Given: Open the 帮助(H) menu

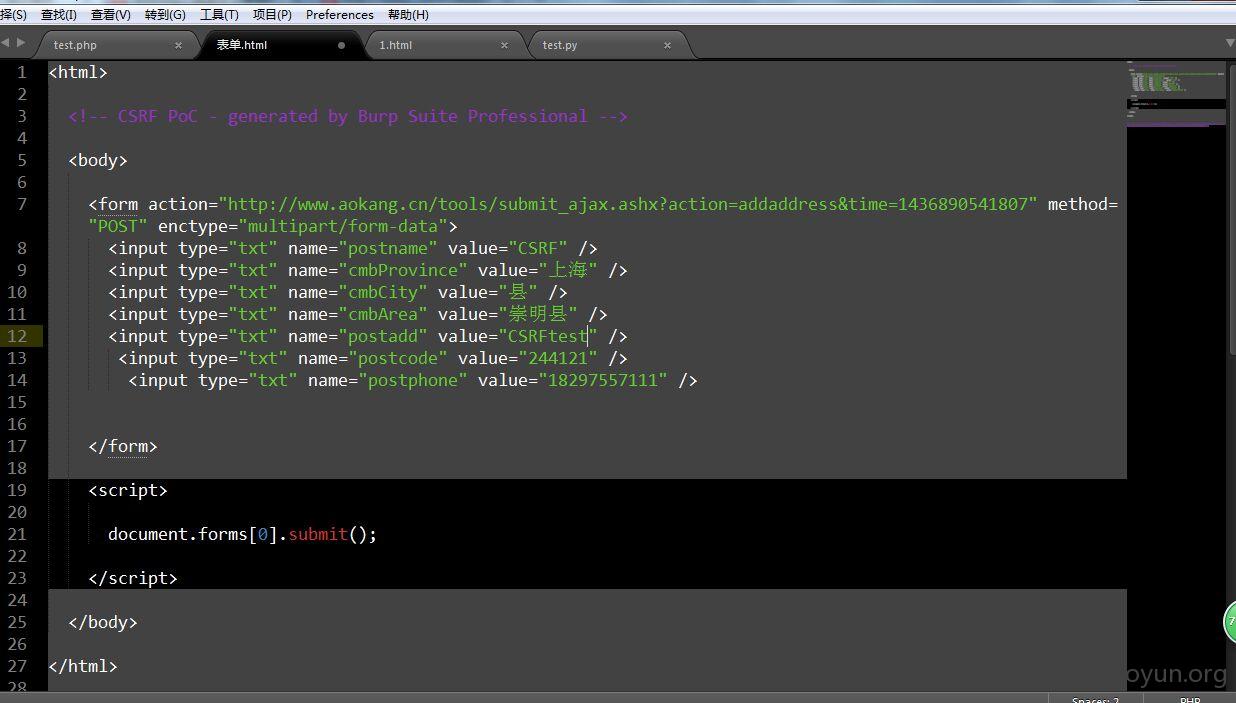Looking at the screenshot, I should click(408, 14).
